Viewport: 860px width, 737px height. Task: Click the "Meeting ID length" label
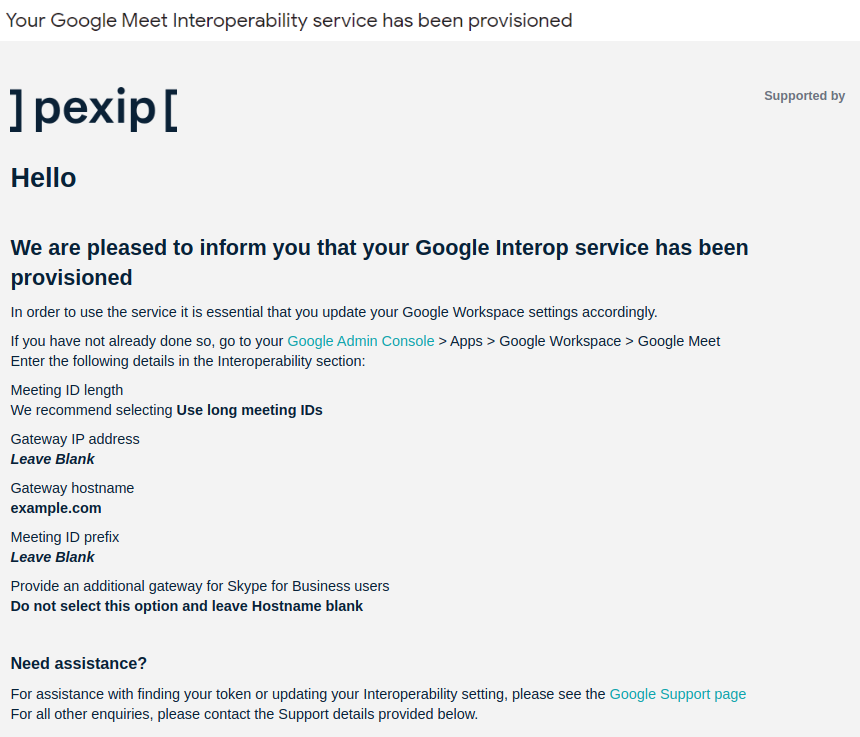click(67, 390)
